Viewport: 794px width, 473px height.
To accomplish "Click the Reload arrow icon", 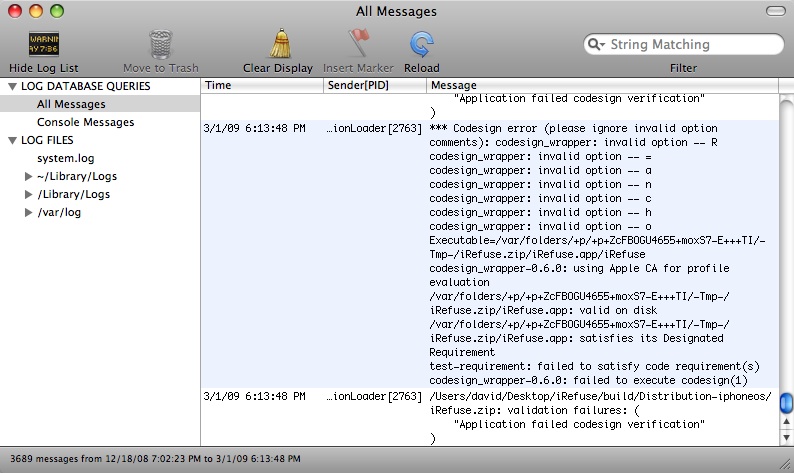I will point(421,44).
